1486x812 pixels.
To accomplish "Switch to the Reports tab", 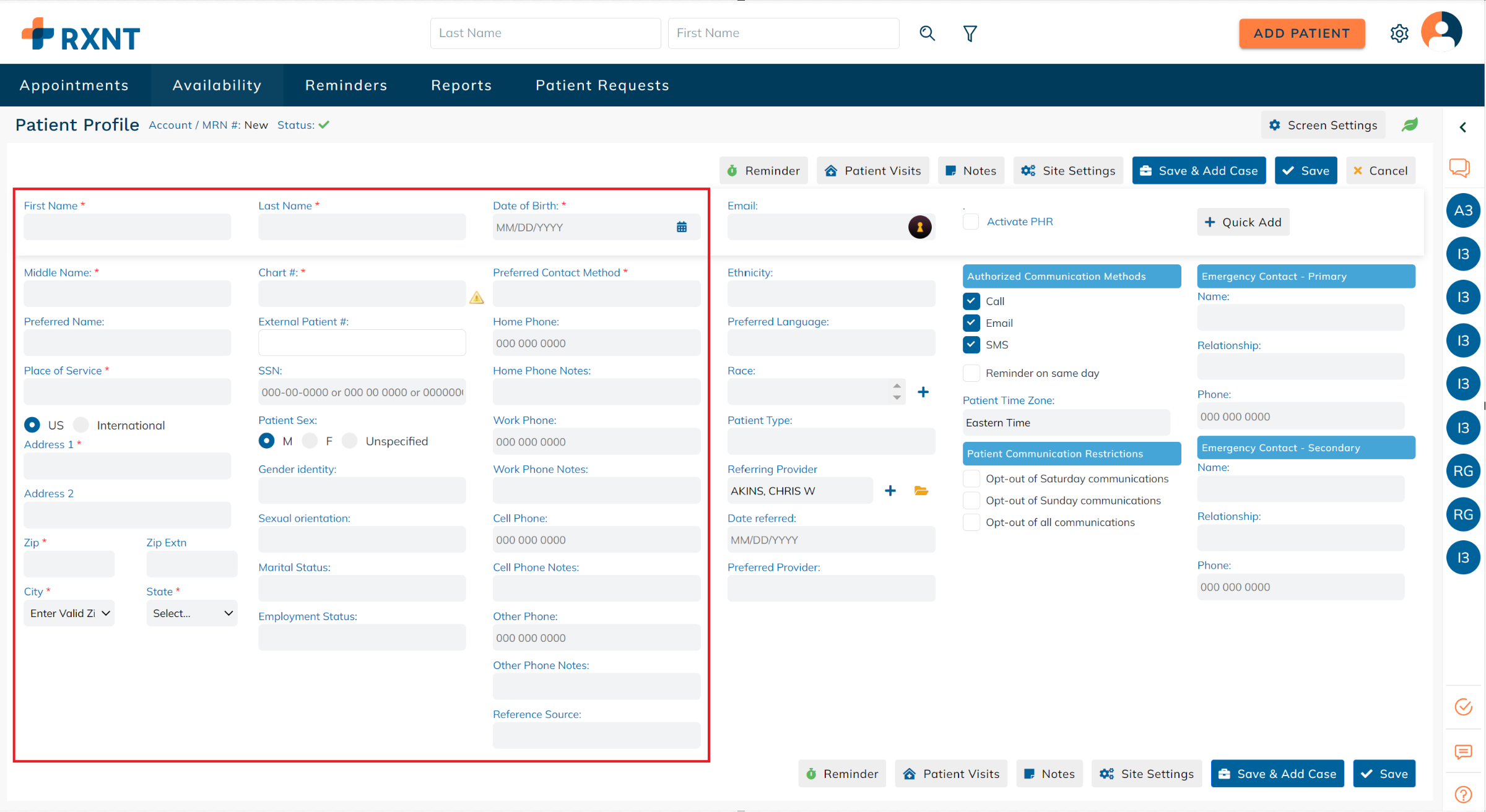I will pyautogui.click(x=461, y=85).
